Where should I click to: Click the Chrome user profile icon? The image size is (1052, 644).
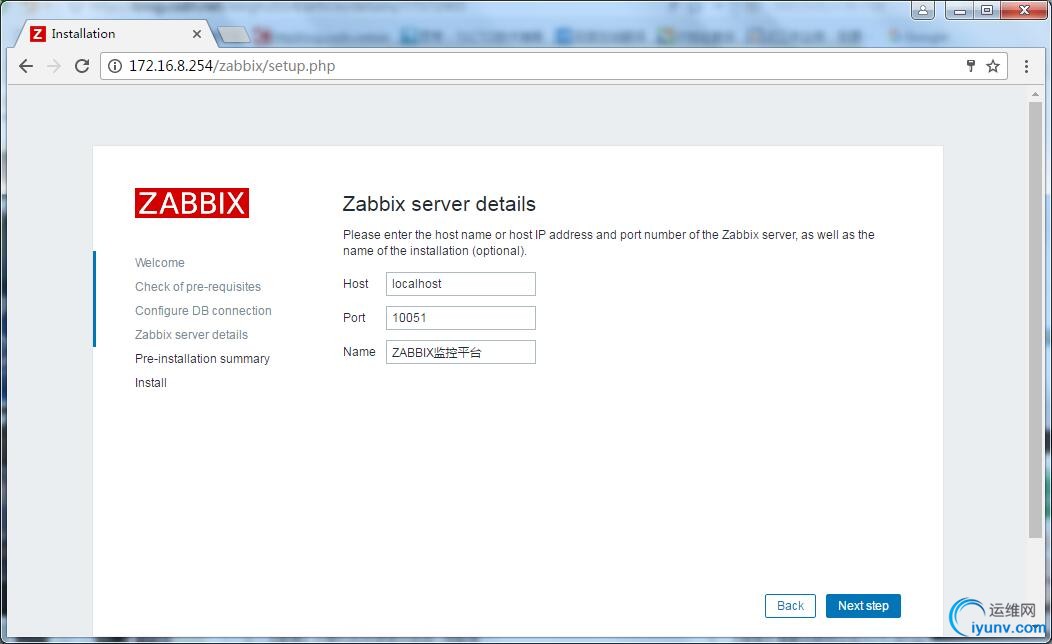point(923,10)
